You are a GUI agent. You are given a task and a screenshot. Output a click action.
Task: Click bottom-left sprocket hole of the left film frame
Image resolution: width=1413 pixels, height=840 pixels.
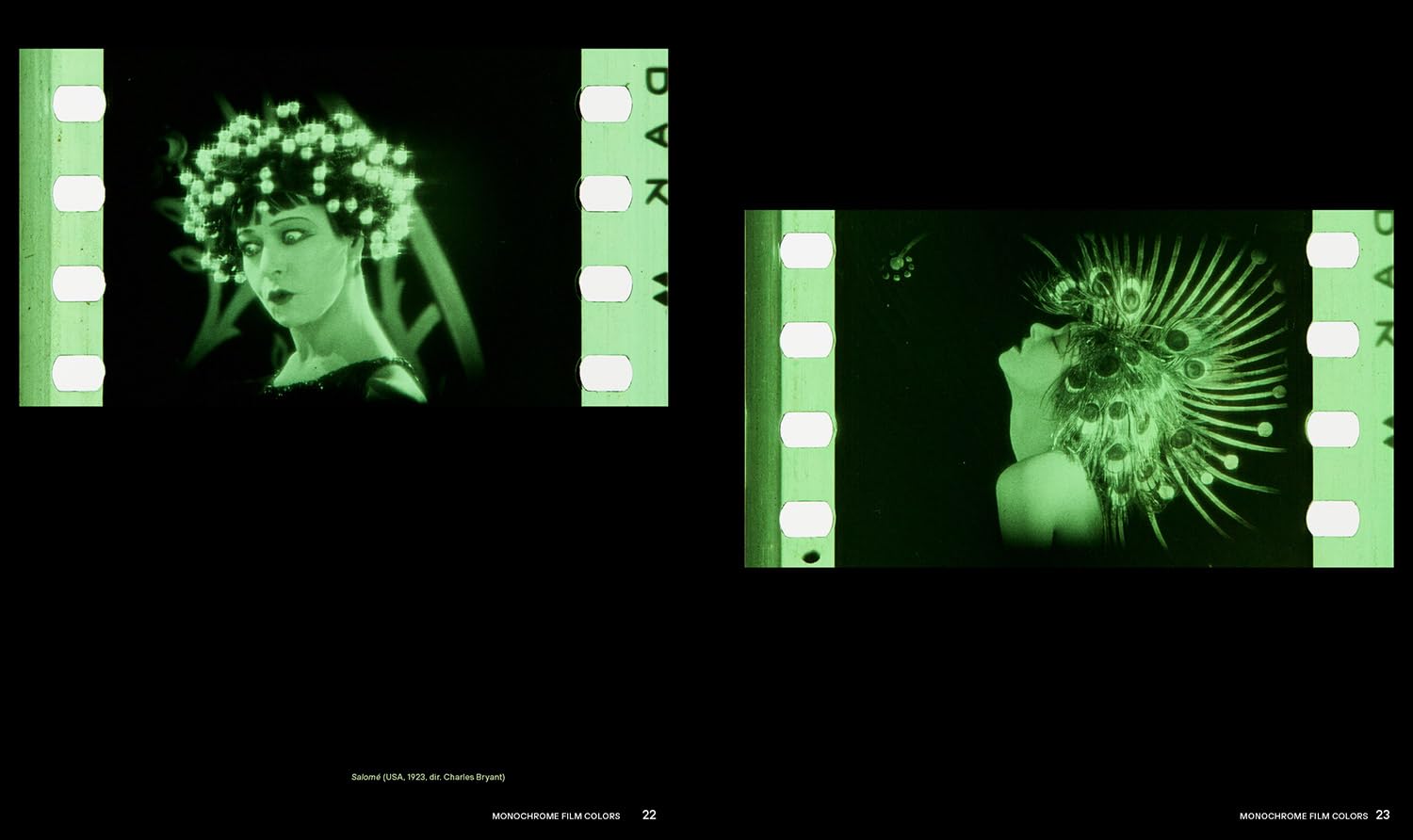click(78, 373)
